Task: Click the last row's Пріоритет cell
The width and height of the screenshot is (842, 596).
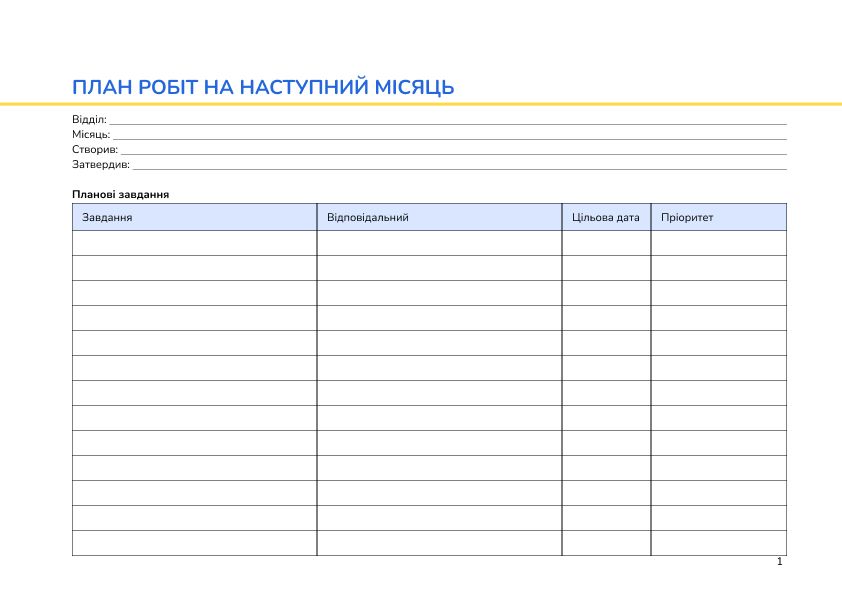Action: pyautogui.click(x=718, y=540)
